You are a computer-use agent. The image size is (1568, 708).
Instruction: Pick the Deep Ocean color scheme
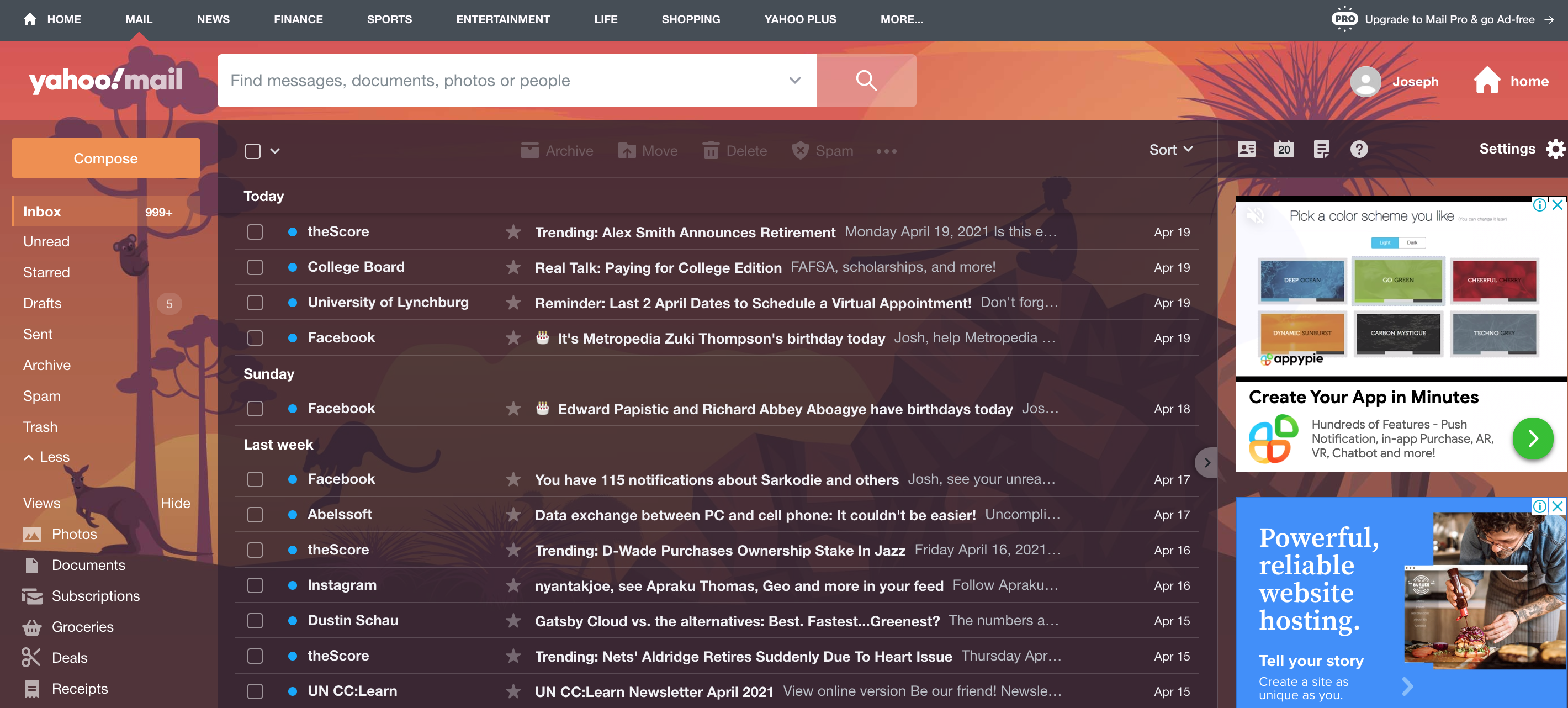click(x=1302, y=281)
